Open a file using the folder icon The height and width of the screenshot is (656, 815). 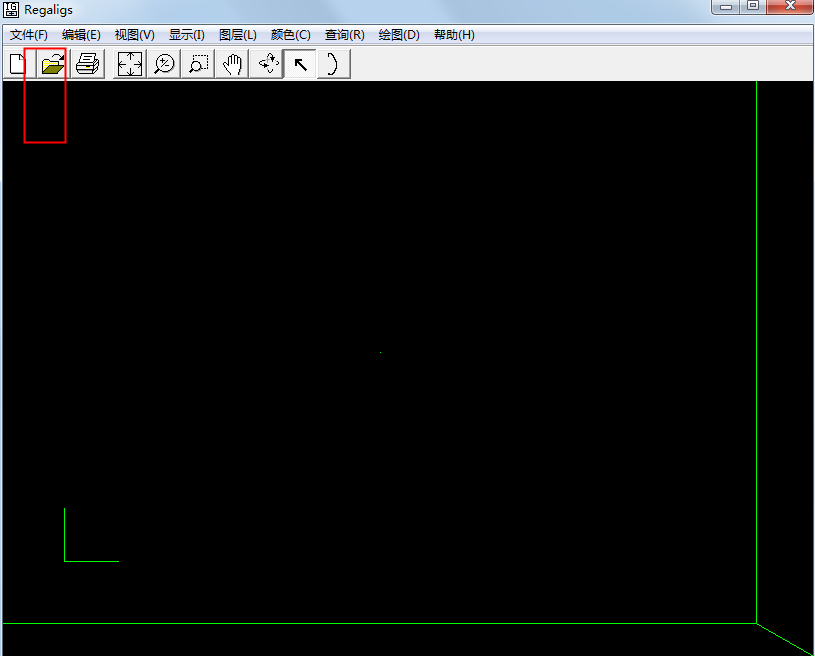click(x=52, y=64)
